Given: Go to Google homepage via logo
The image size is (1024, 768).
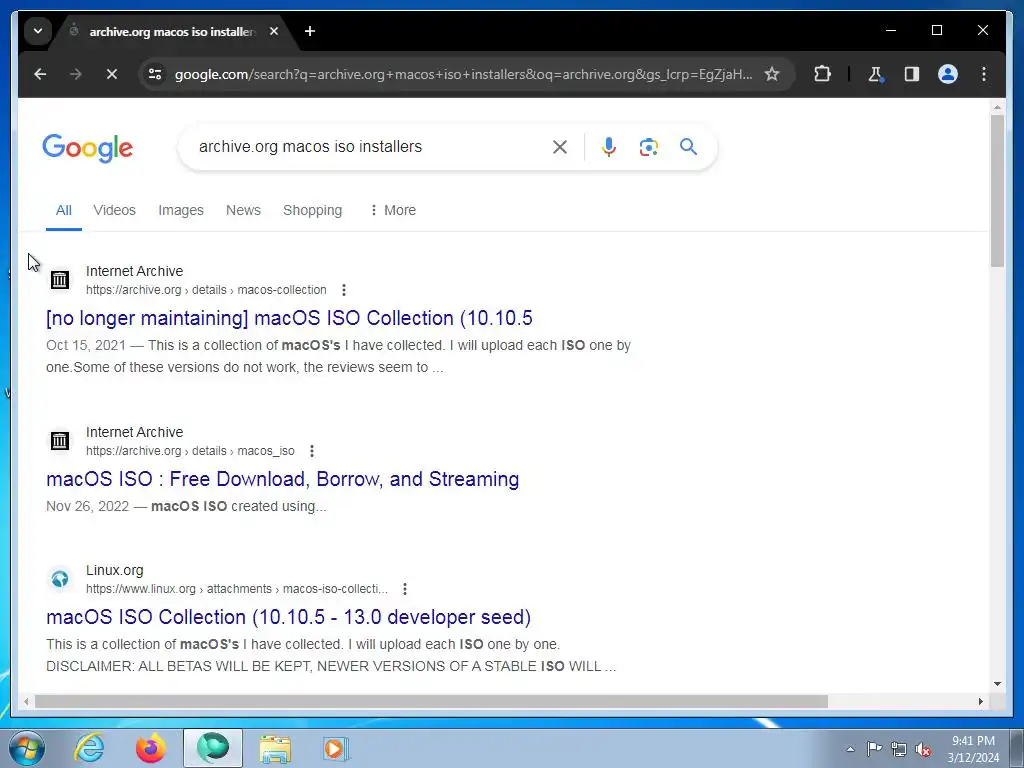Looking at the screenshot, I should [88, 148].
